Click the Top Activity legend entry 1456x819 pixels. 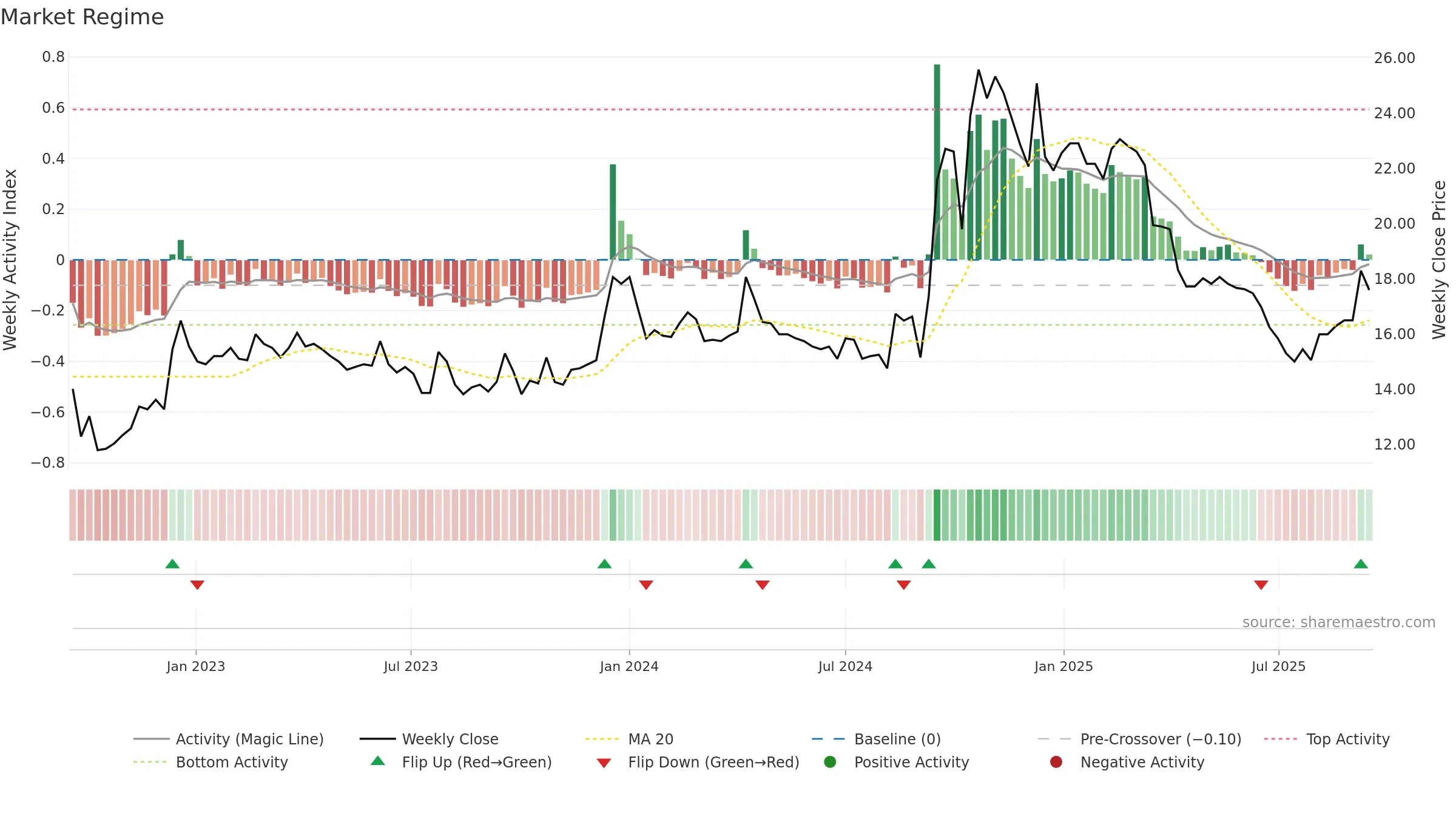1326,739
